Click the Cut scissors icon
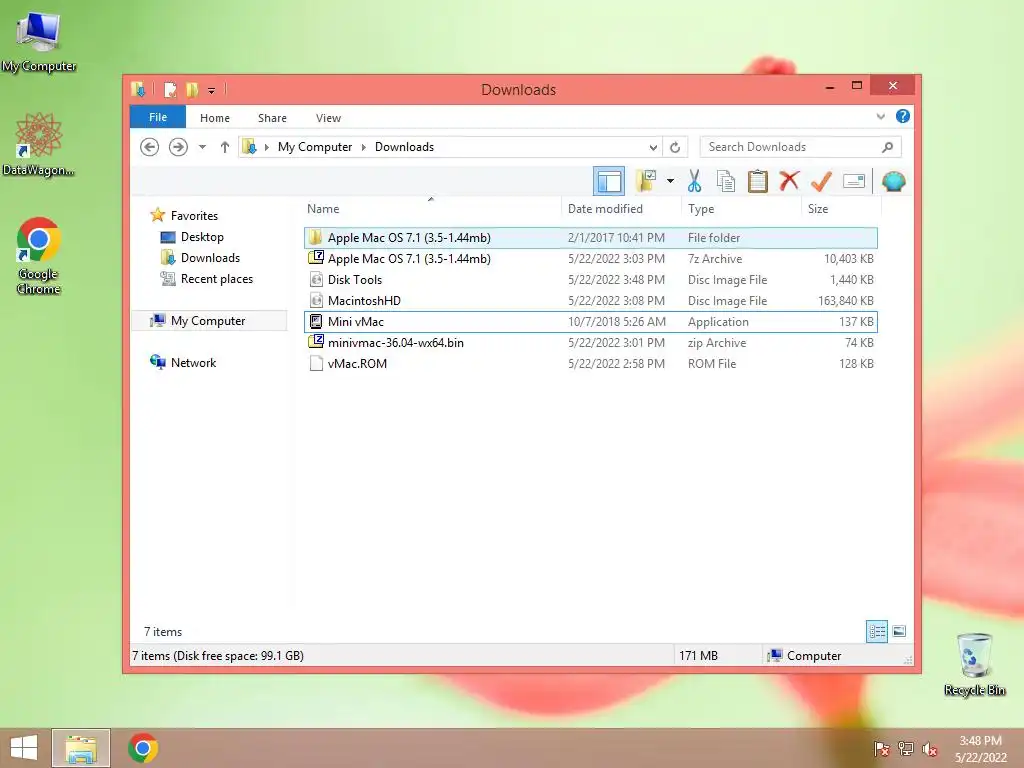This screenshot has width=1024, height=768. point(694,181)
